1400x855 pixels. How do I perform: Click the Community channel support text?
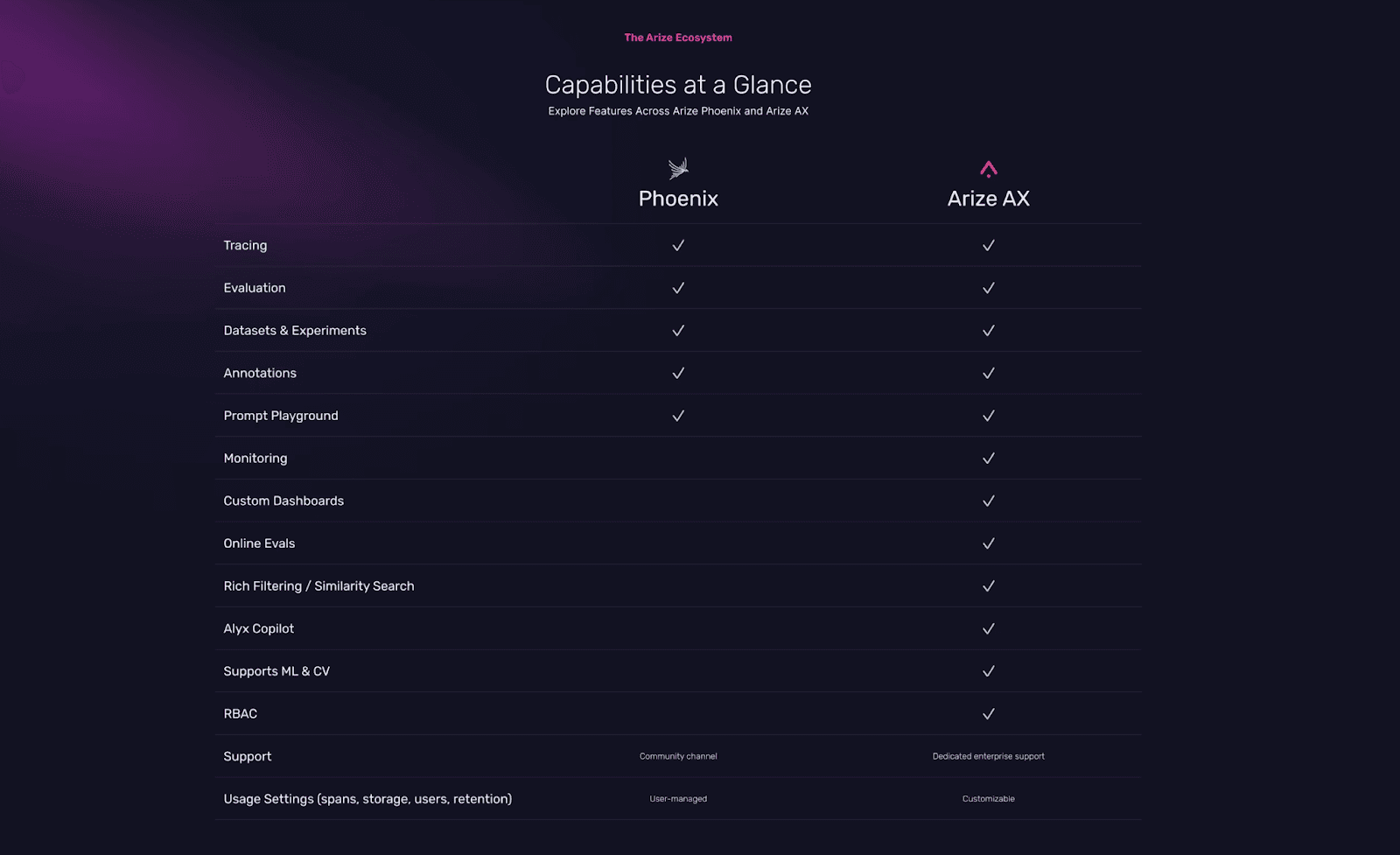point(678,756)
